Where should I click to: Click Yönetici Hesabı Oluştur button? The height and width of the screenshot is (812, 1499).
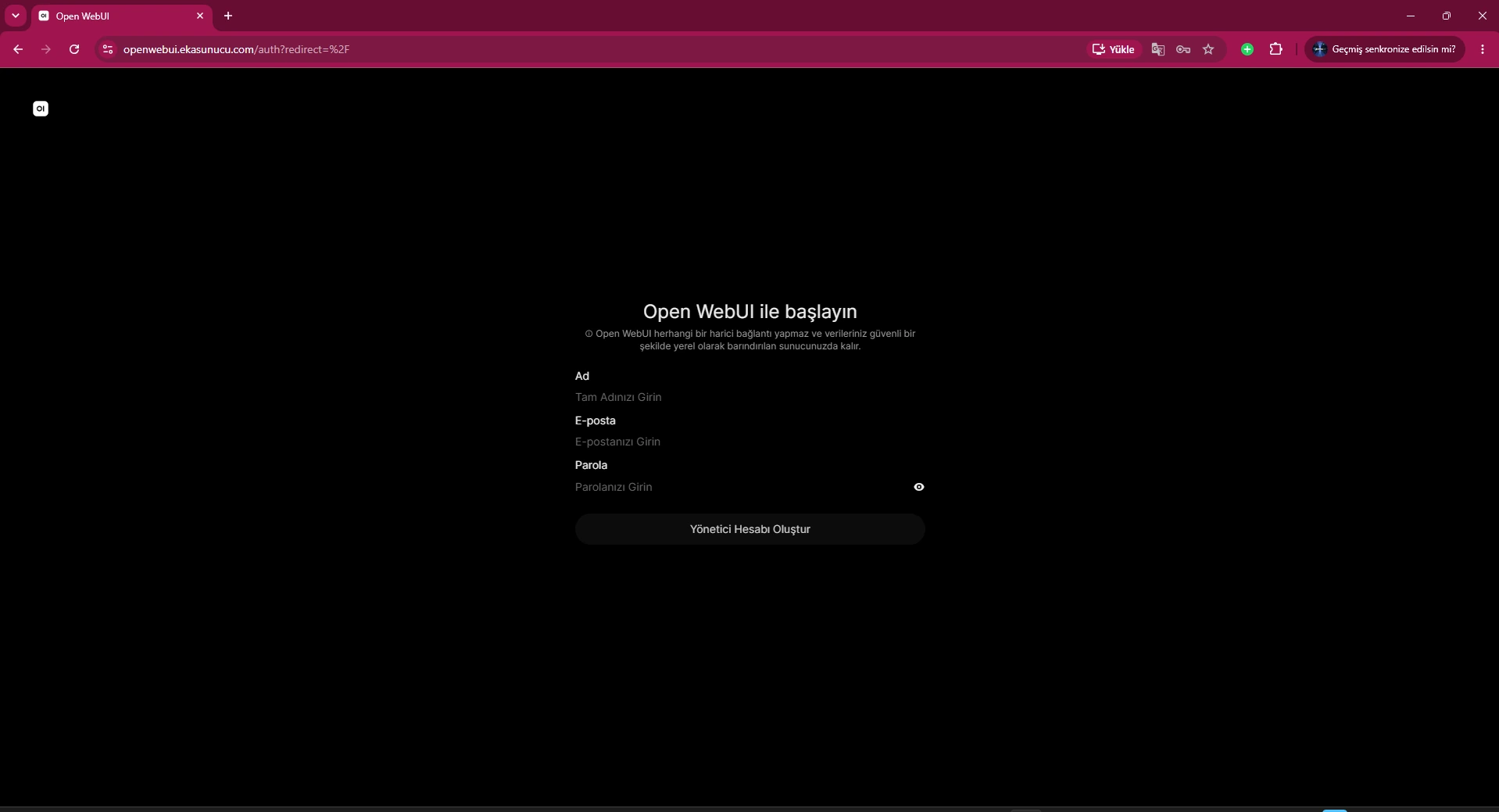point(749,529)
